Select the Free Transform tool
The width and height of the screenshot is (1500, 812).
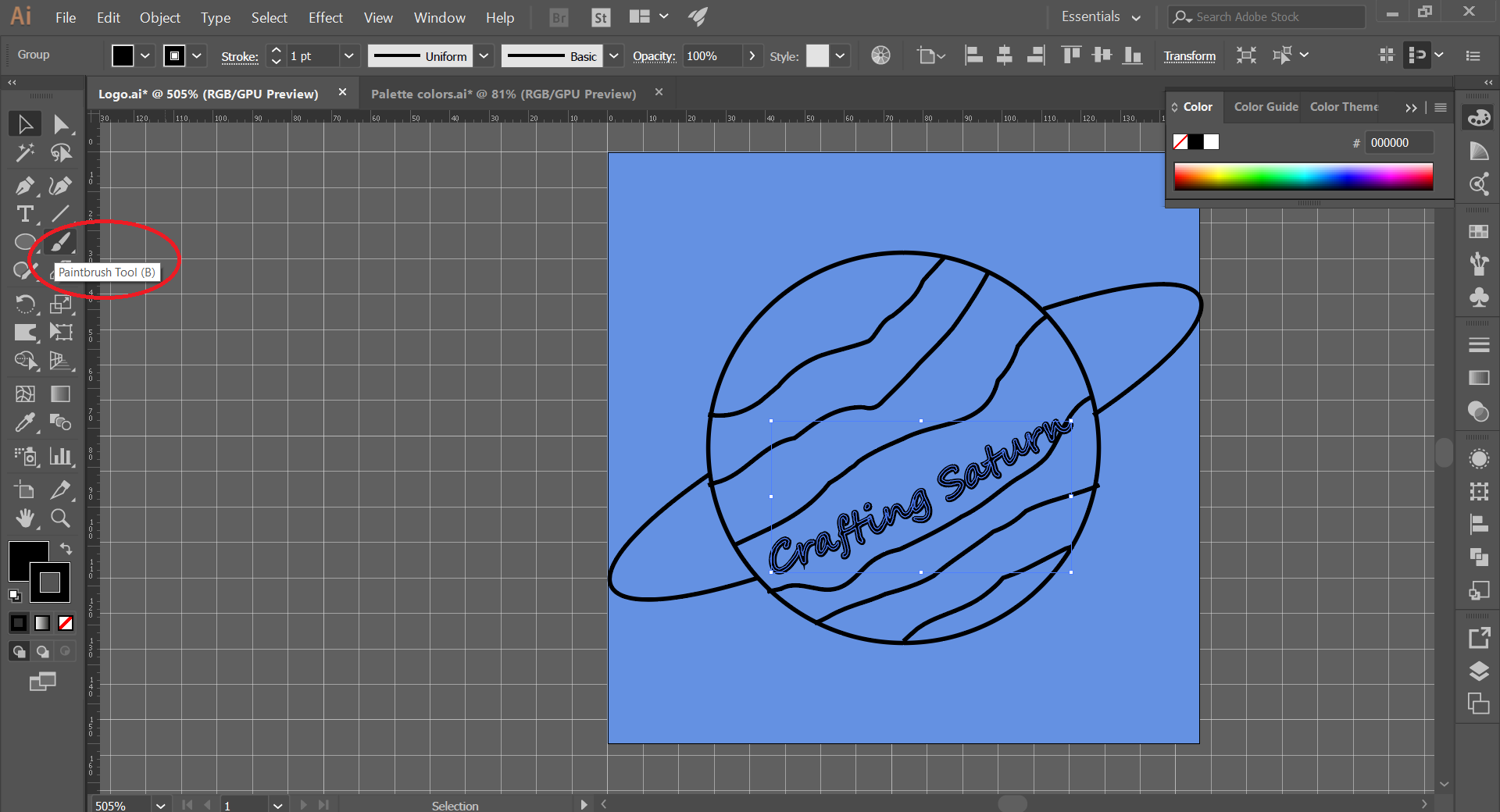coord(61,332)
